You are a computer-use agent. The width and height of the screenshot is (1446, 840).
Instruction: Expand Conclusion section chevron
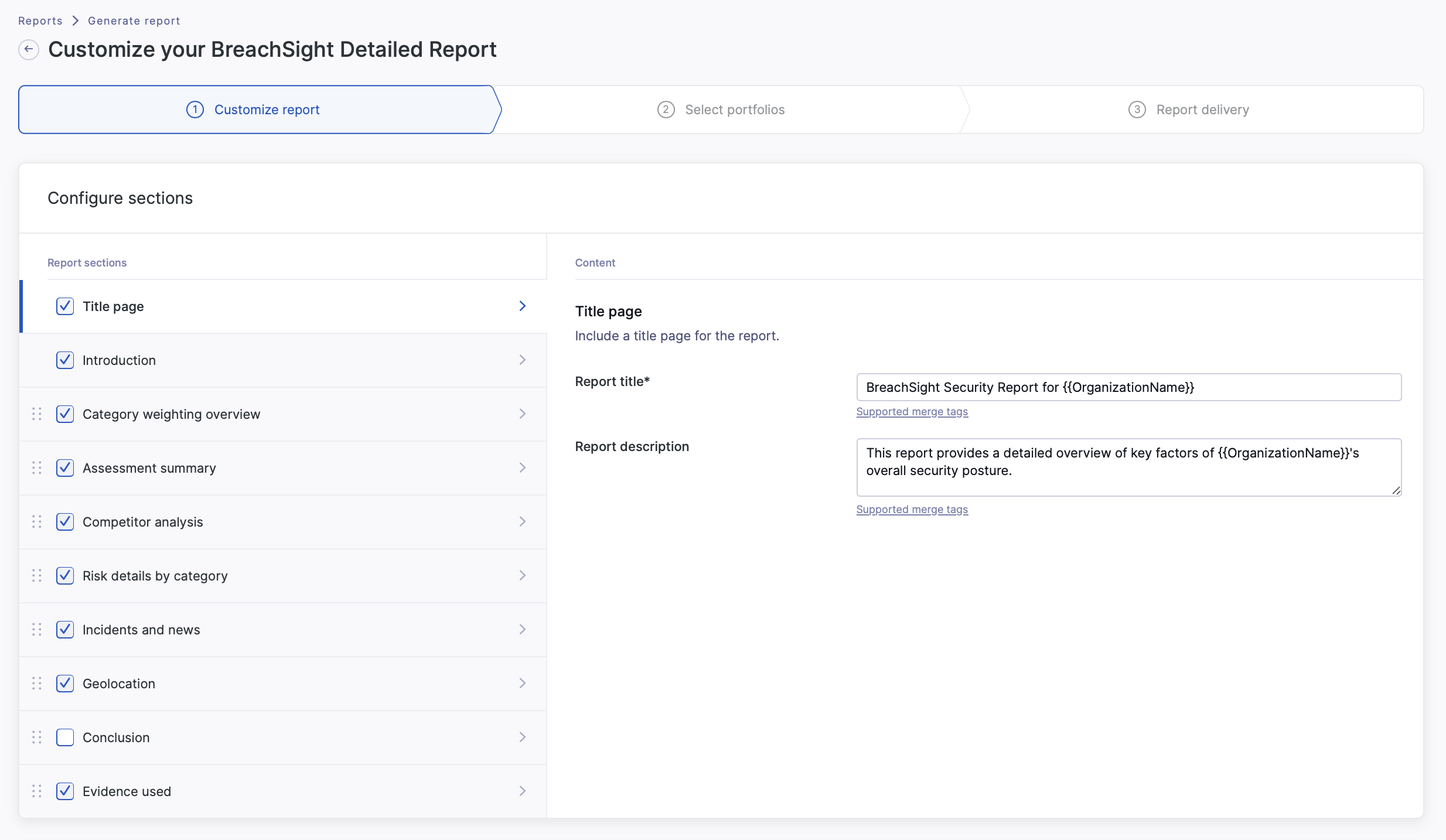pyautogui.click(x=523, y=737)
